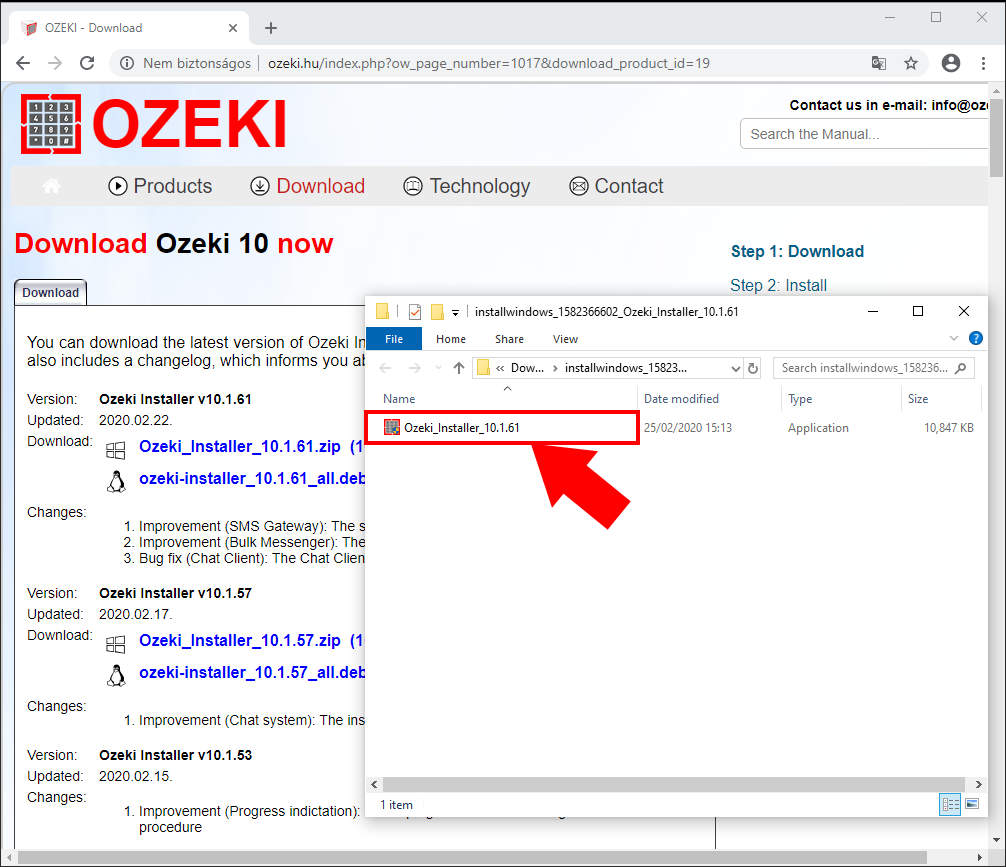Screen dimensions: 1006x867
Task: Focus the Search the Manual field
Action: click(864, 133)
